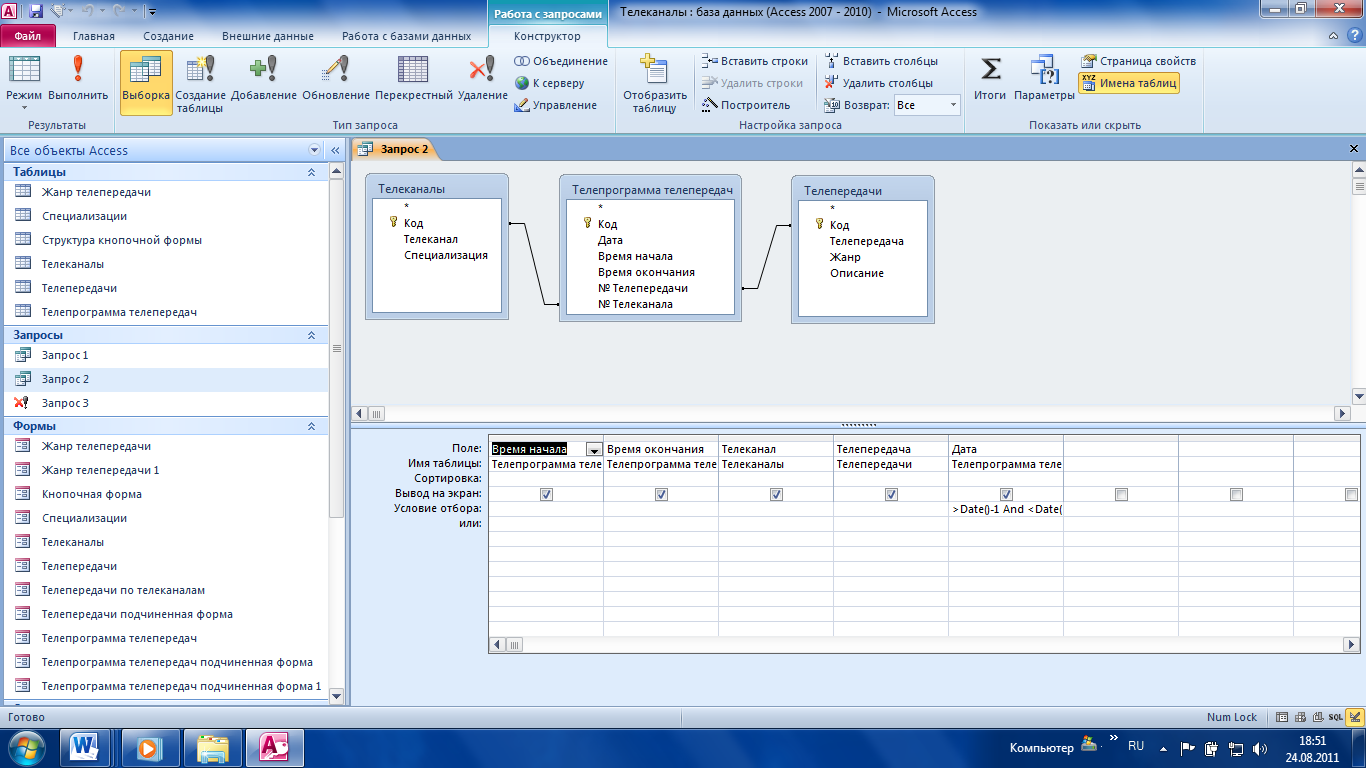
Task: Collapse the navigation pane with chevrons
Action: click(x=335, y=150)
